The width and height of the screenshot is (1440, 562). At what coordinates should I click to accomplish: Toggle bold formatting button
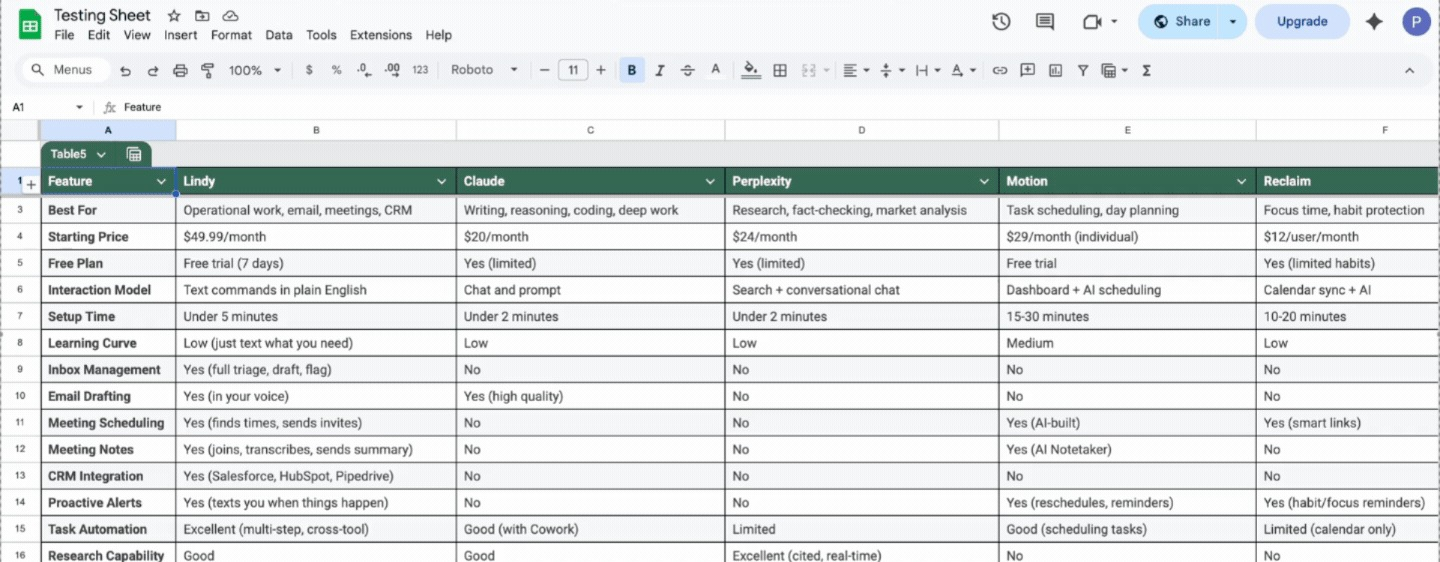coord(632,70)
